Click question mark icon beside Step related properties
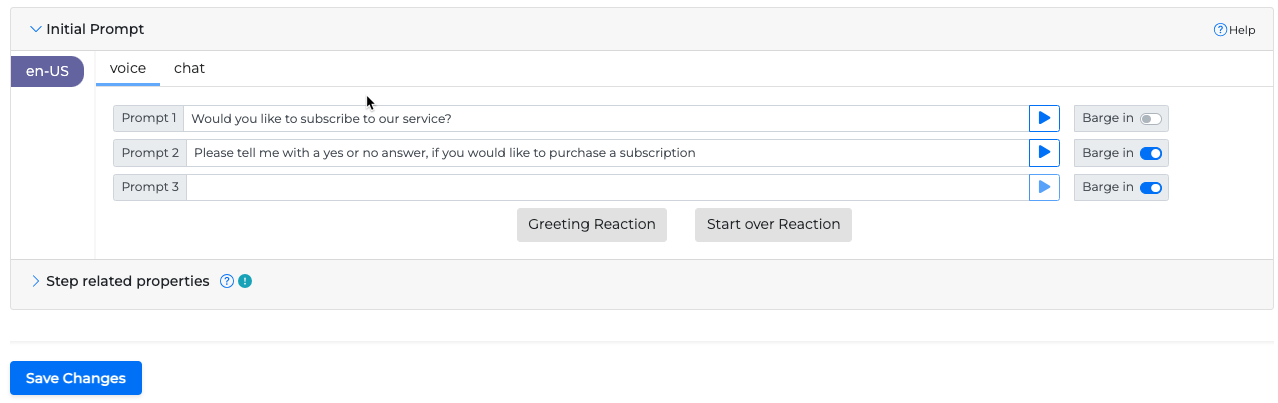Viewport: 1278px width, 403px height. click(x=227, y=281)
